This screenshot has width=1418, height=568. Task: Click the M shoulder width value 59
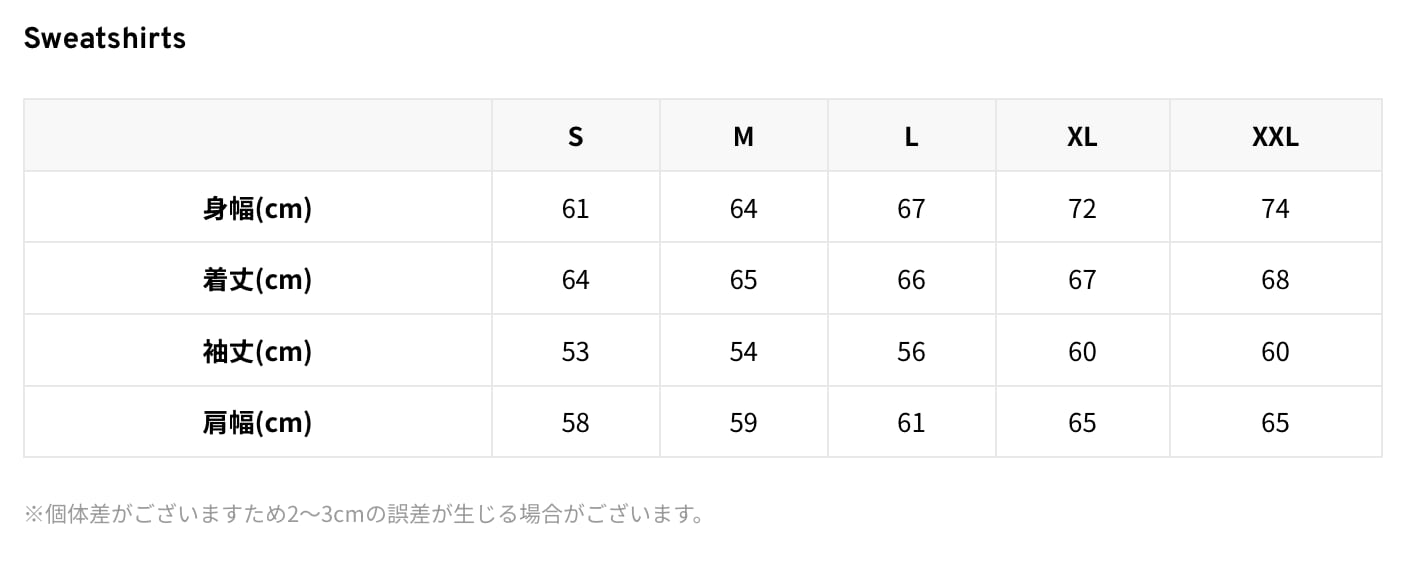pyautogui.click(x=743, y=423)
